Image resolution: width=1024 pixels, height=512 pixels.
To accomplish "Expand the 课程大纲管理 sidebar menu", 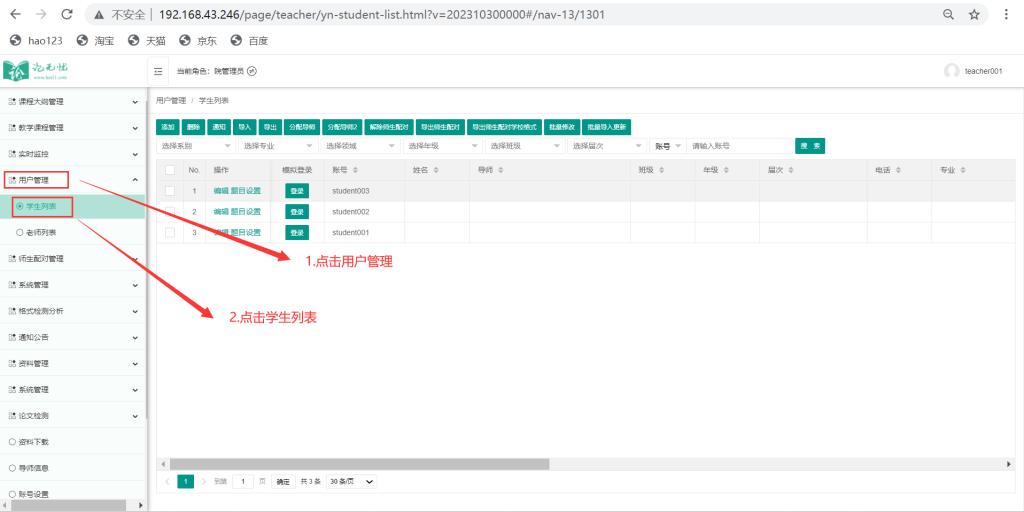I will coord(73,101).
